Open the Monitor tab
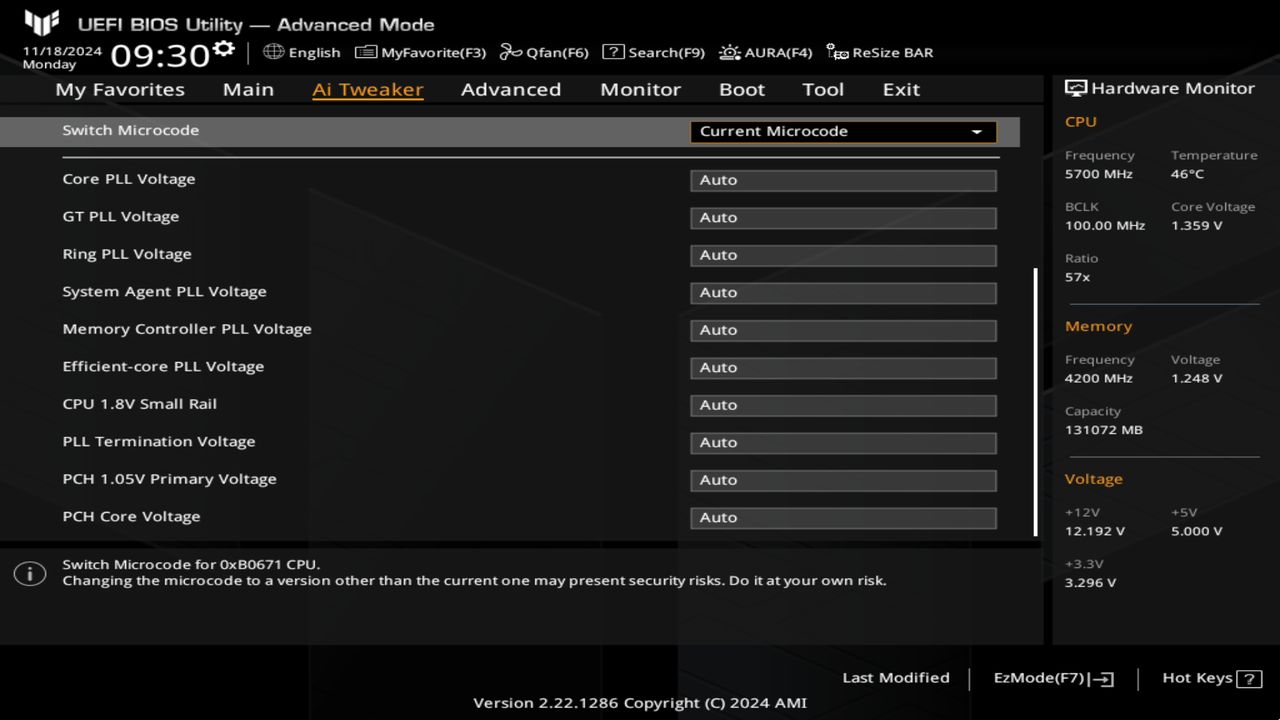1280x720 pixels. pos(640,89)
